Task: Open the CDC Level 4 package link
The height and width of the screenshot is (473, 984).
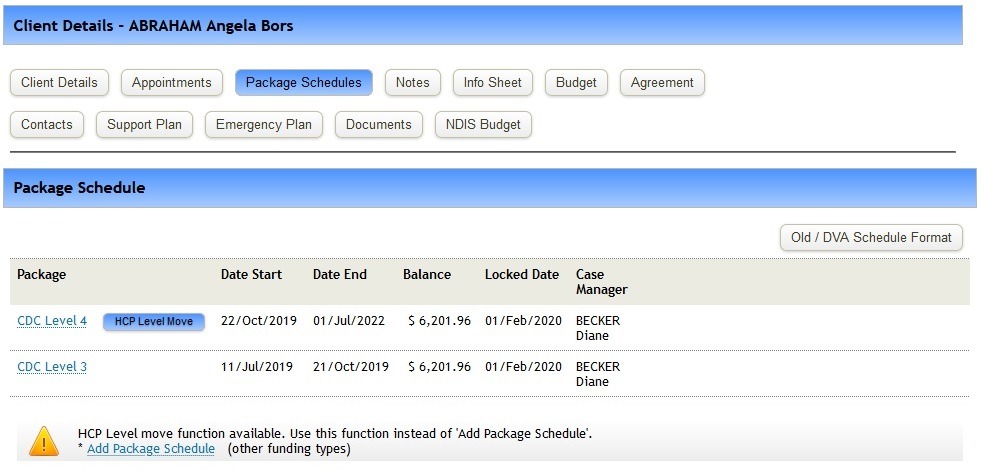Action: (52, 321)
